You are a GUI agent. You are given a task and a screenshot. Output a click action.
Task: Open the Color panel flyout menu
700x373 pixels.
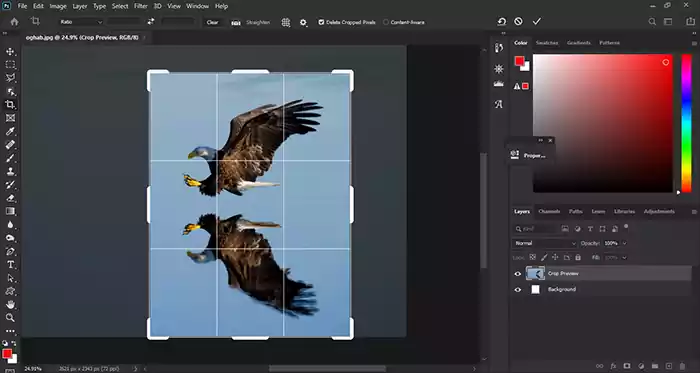694,43
